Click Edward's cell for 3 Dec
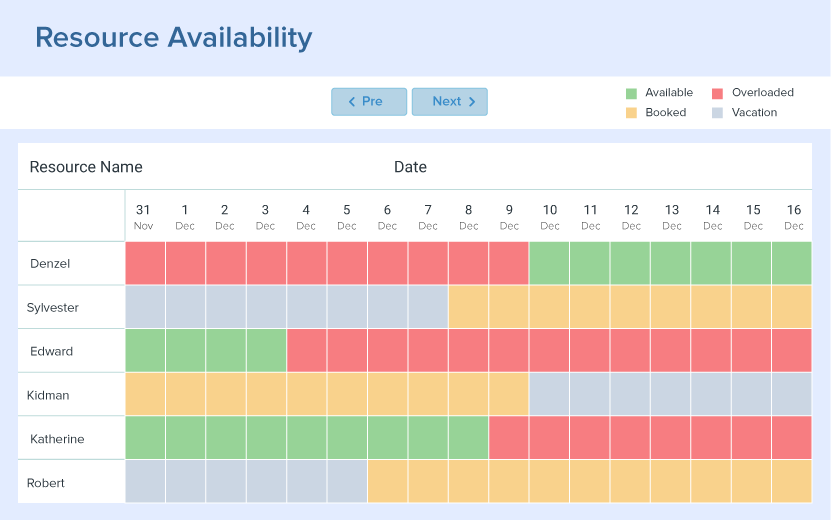 pyautogui.click(x=266, y=351)
